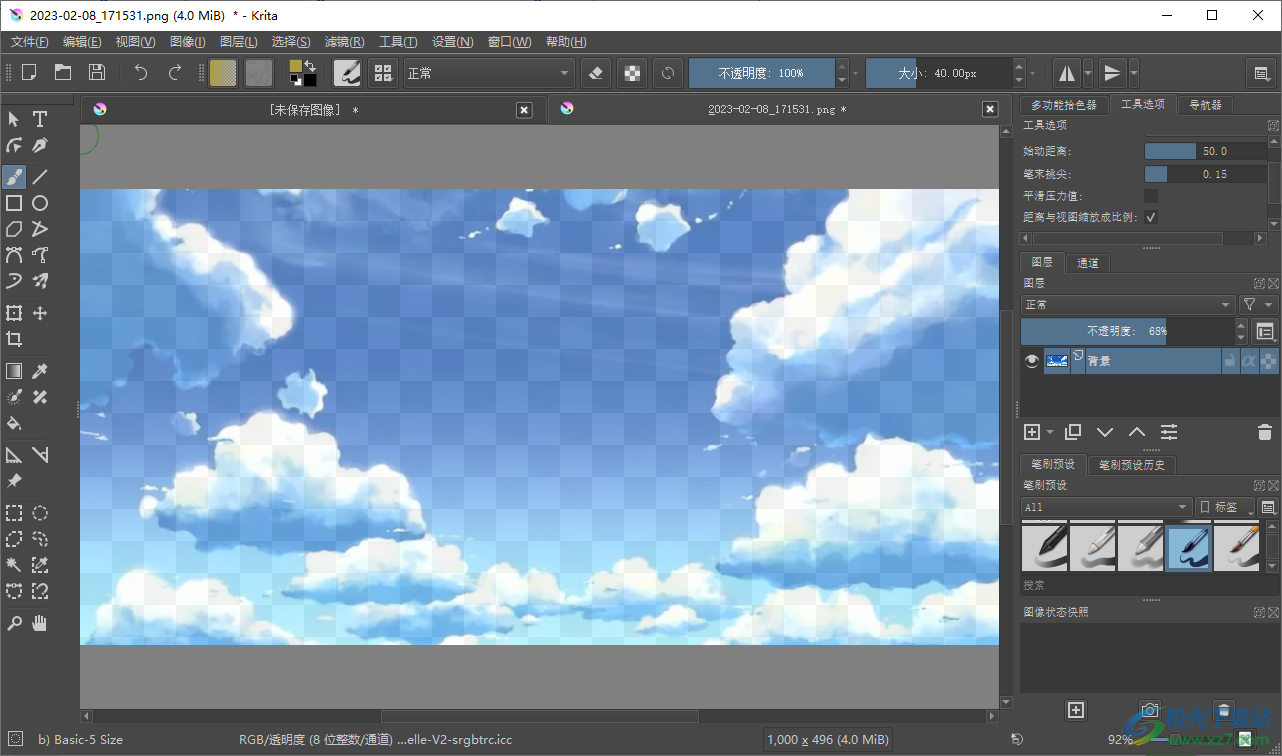
Task: Open vertical mirror options dropdown arrow
Action: (1133, 72)
